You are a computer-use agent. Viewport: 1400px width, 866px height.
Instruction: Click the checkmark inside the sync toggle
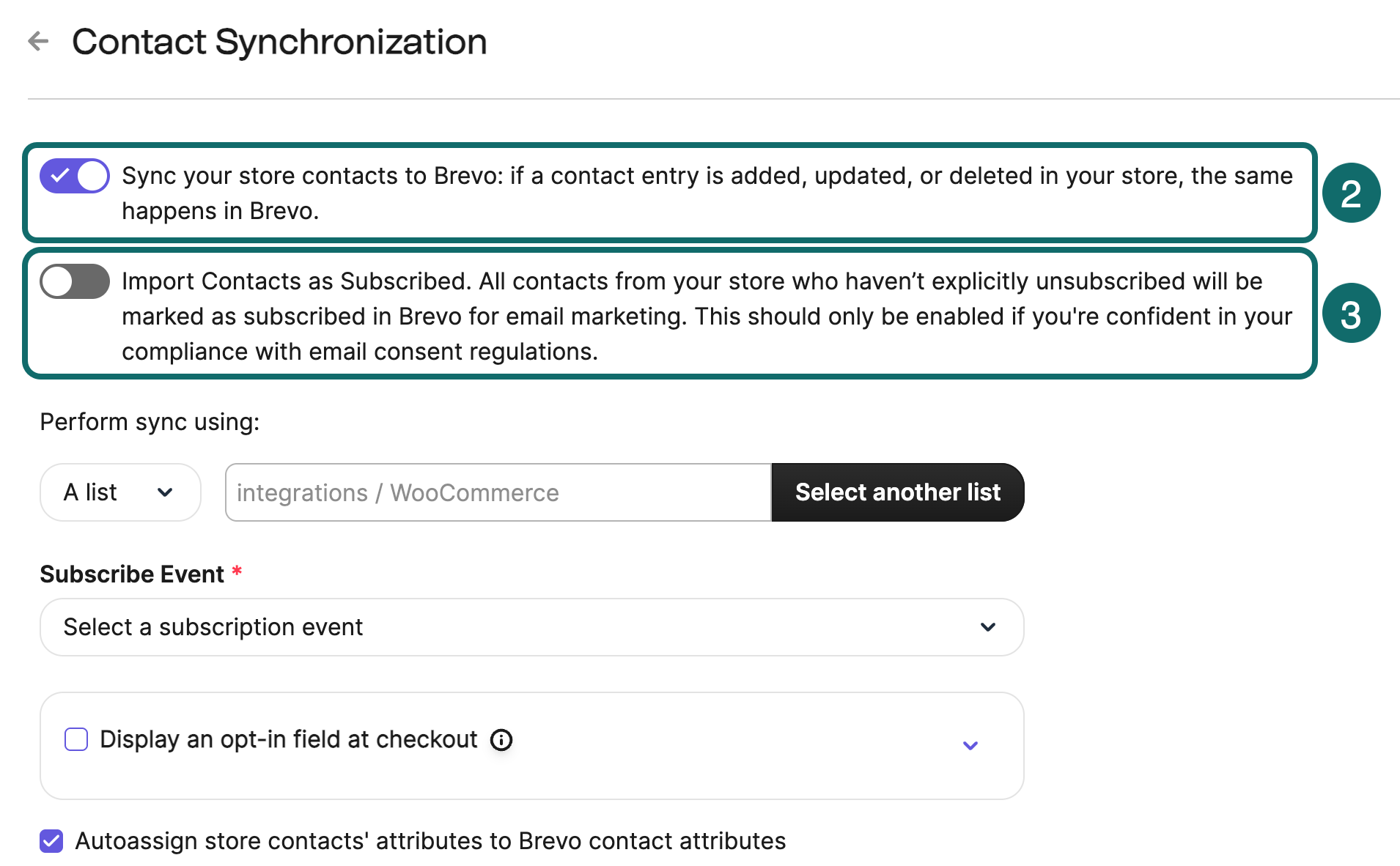(x=61, y=175)
